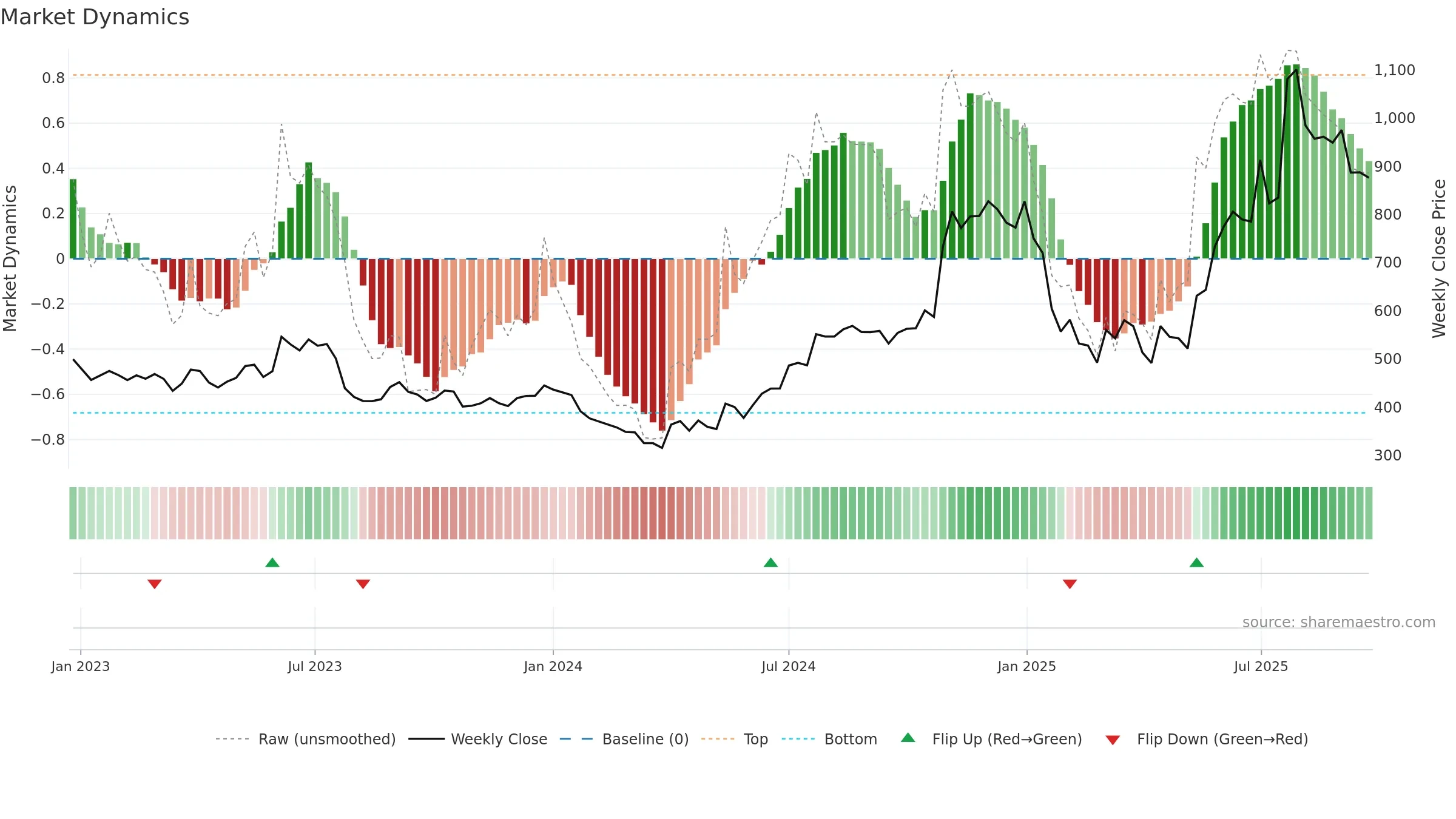The width and height of the screenshot is (1456, 819).
Task: Click the 1,100 right axis price label
Action: tap(1395, 70)
